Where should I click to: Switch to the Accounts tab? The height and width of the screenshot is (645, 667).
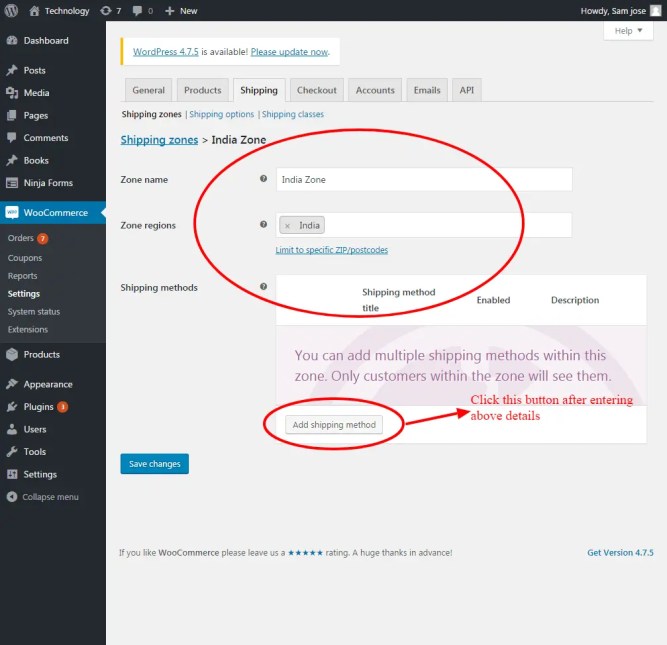pyautogui.click(x=375, y=90)
